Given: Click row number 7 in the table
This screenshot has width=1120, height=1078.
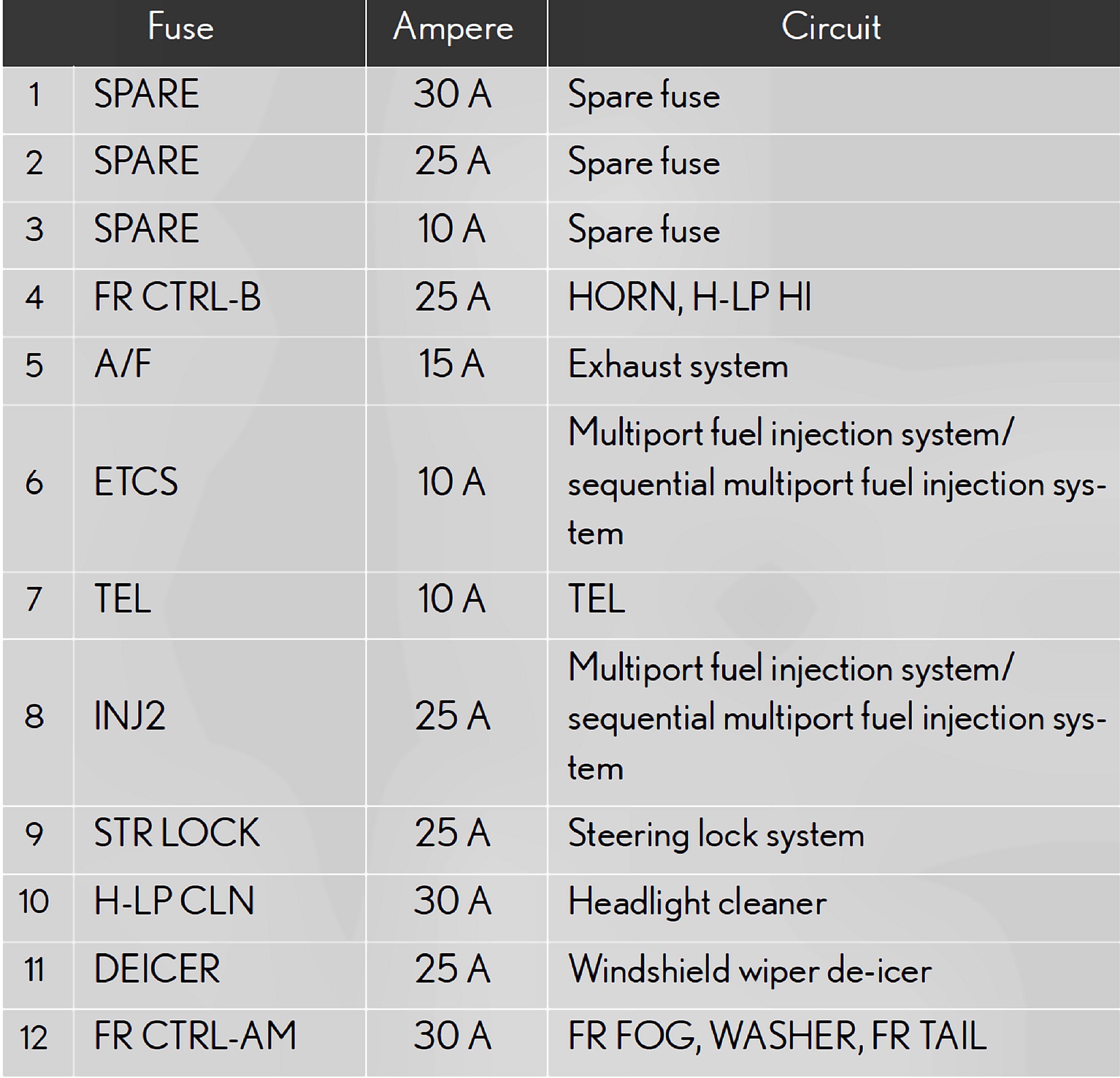Looking at the screenshot, I should tap(34, 599).
